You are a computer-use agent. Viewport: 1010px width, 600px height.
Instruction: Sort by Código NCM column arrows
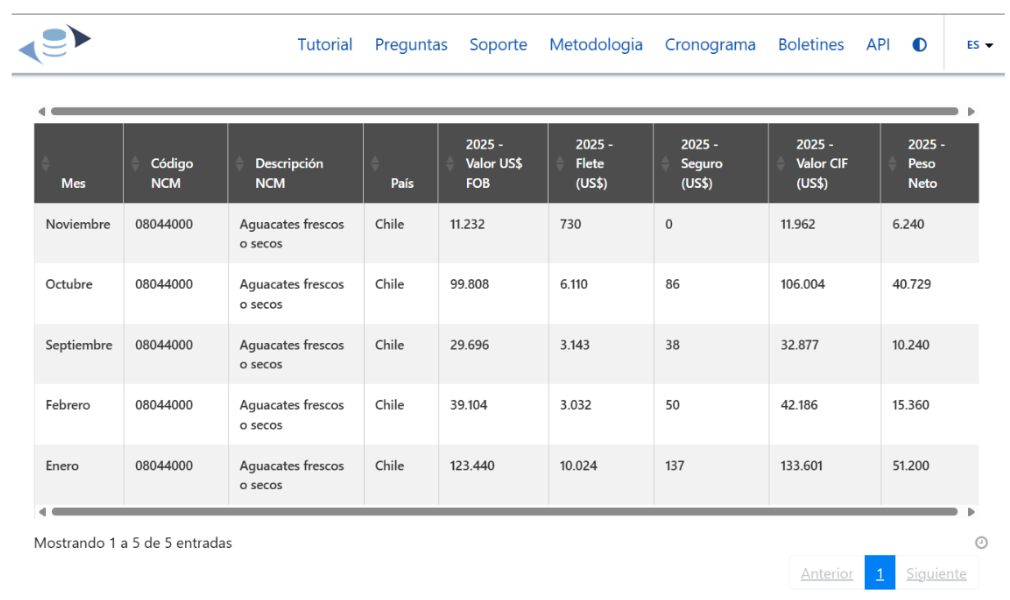click(x=135, y=164)
